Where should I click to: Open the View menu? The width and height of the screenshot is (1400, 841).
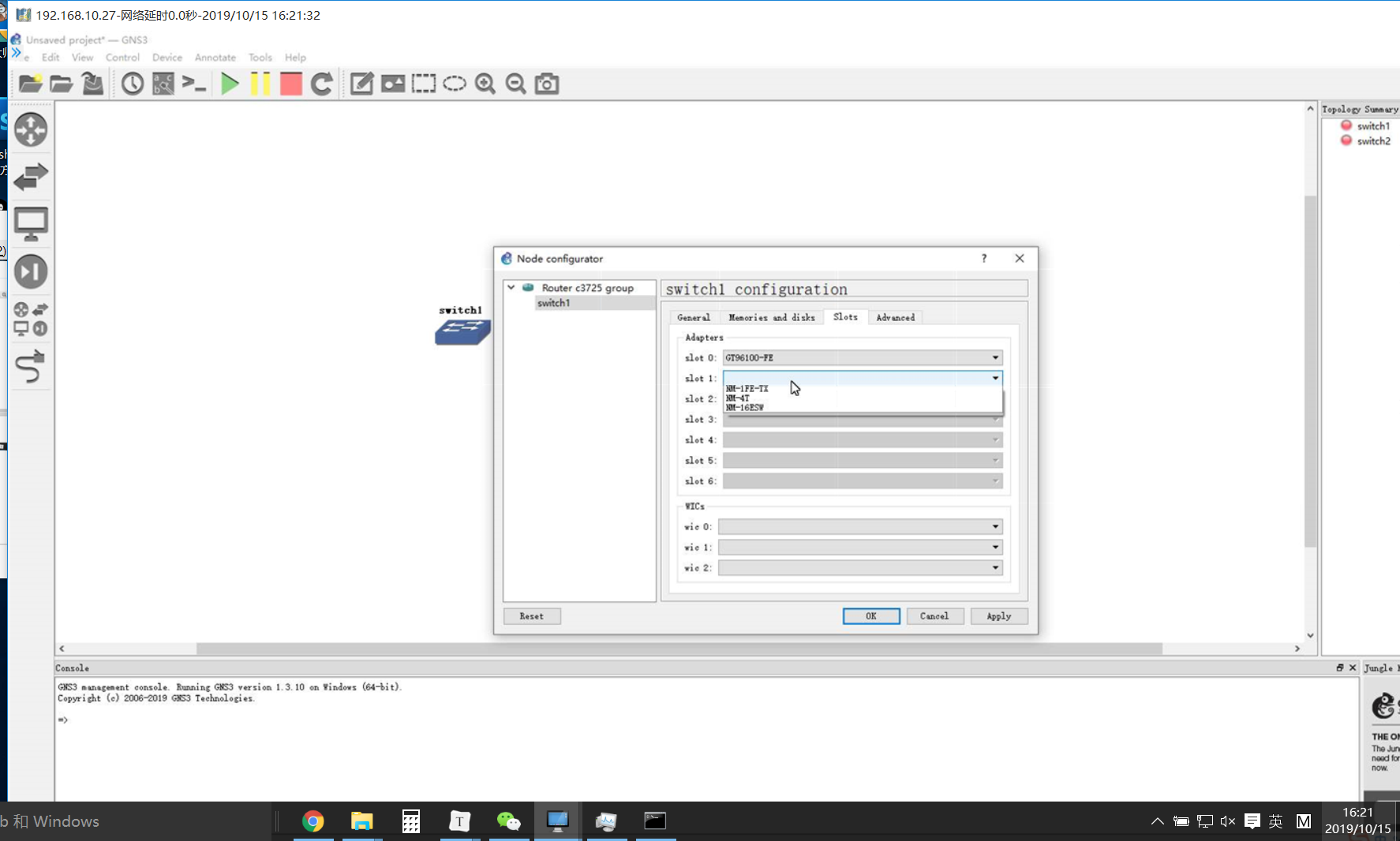coord(82,58)
